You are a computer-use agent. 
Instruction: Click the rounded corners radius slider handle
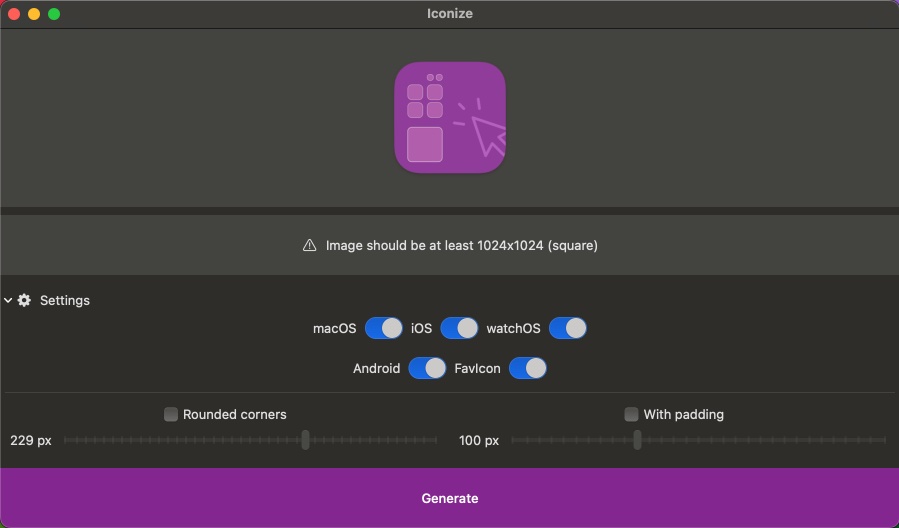tap(306, 440)
